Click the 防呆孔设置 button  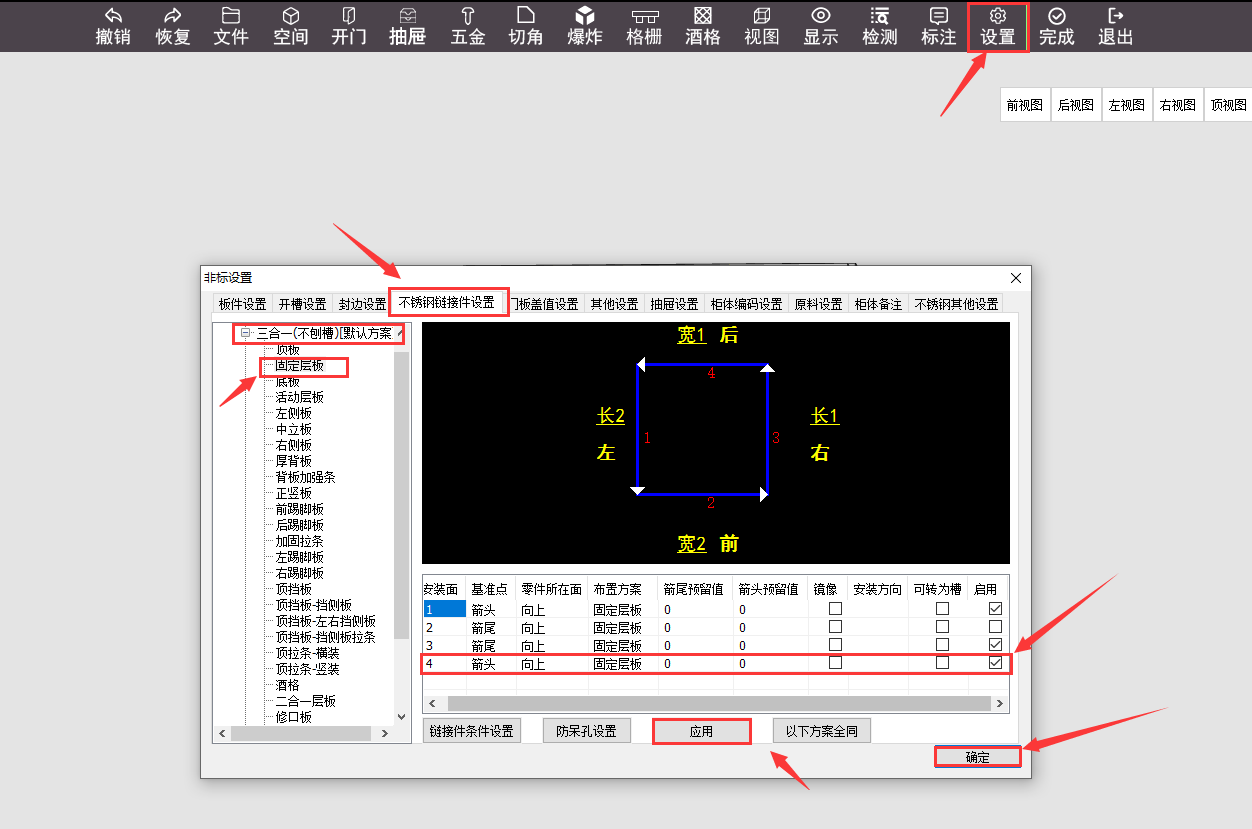(586, 731)
